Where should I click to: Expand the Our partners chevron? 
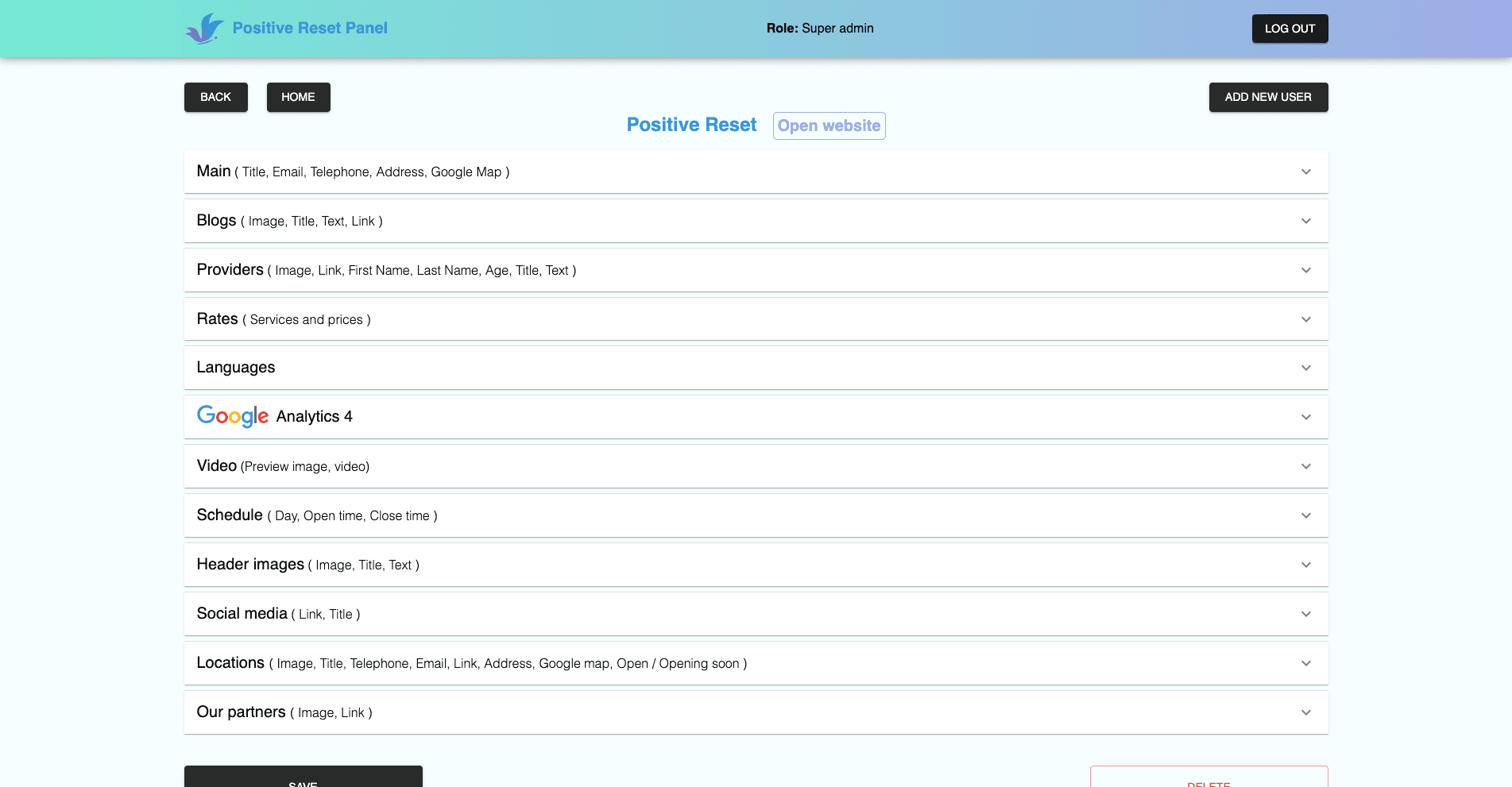point(1306,712)
